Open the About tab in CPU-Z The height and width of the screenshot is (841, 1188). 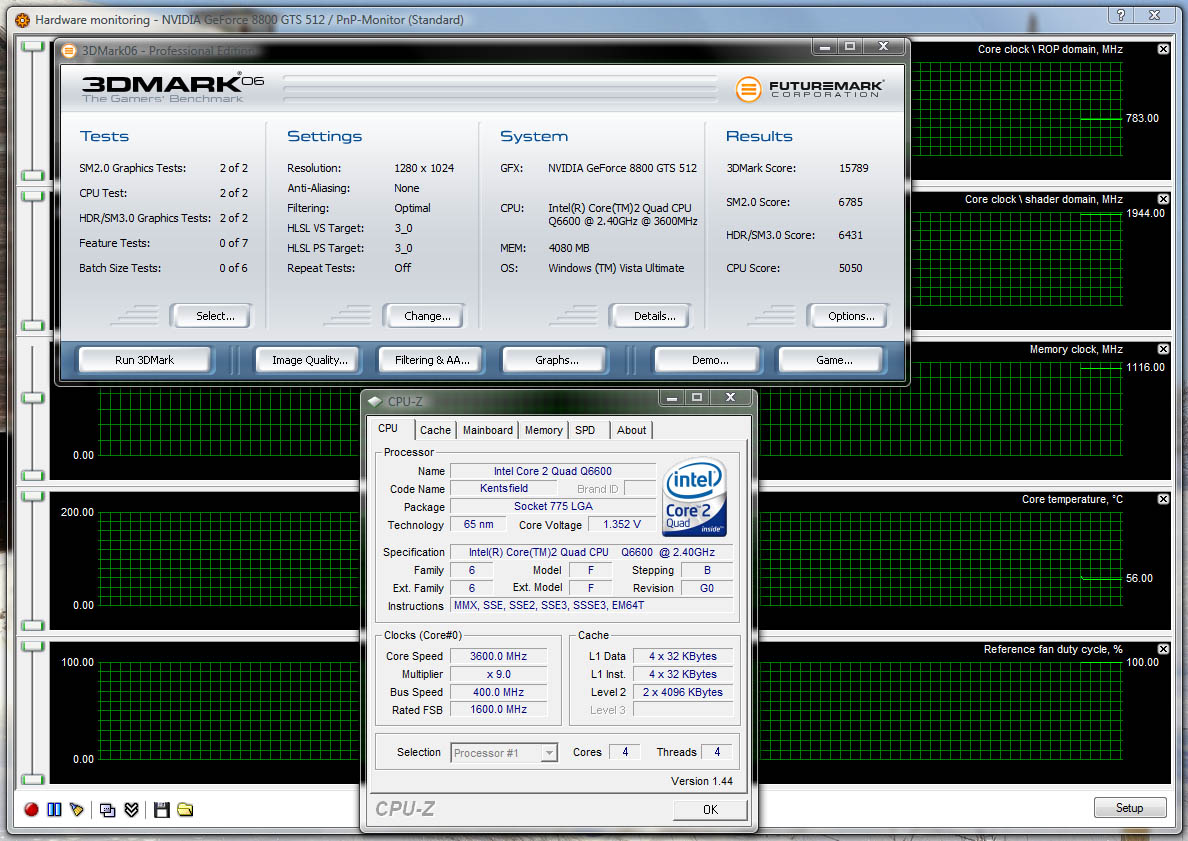pyautogui.click(x=631, y=430)
